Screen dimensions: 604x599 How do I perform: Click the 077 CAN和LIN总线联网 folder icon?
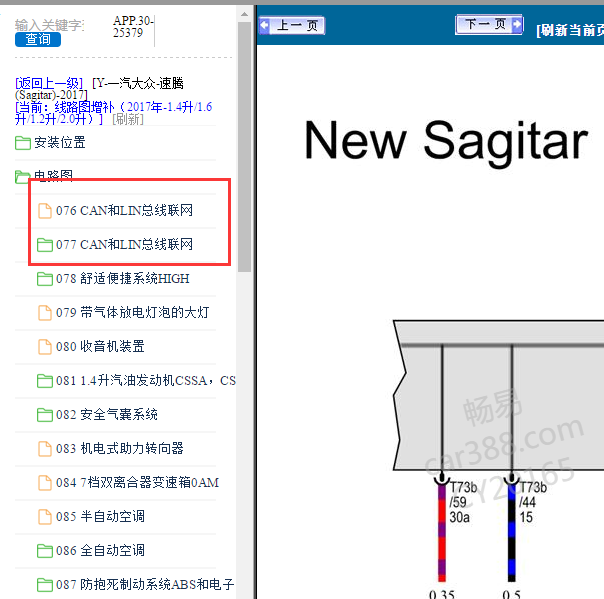click(x=45, y=245)
